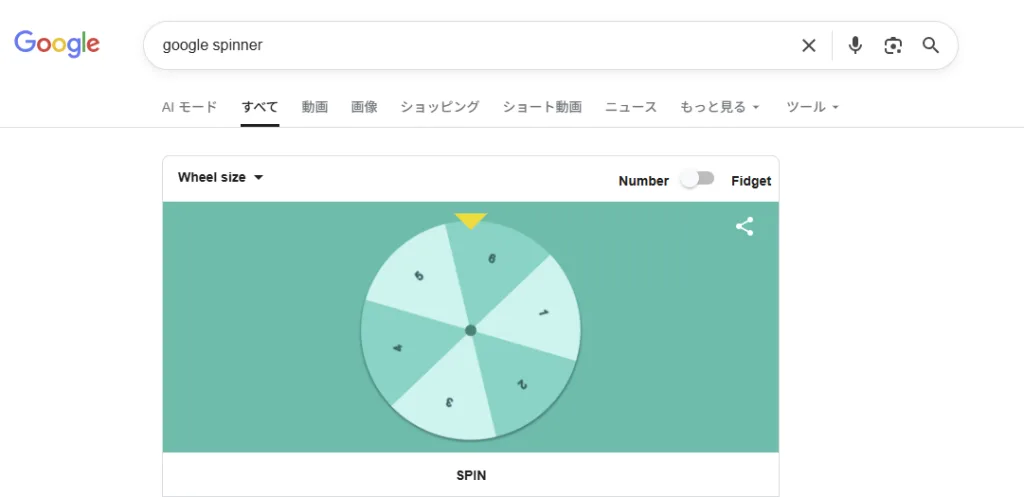The height and width of the screenshot is (497, 1024).
Task: Expand the もっと見る menu
Action: 720,107
